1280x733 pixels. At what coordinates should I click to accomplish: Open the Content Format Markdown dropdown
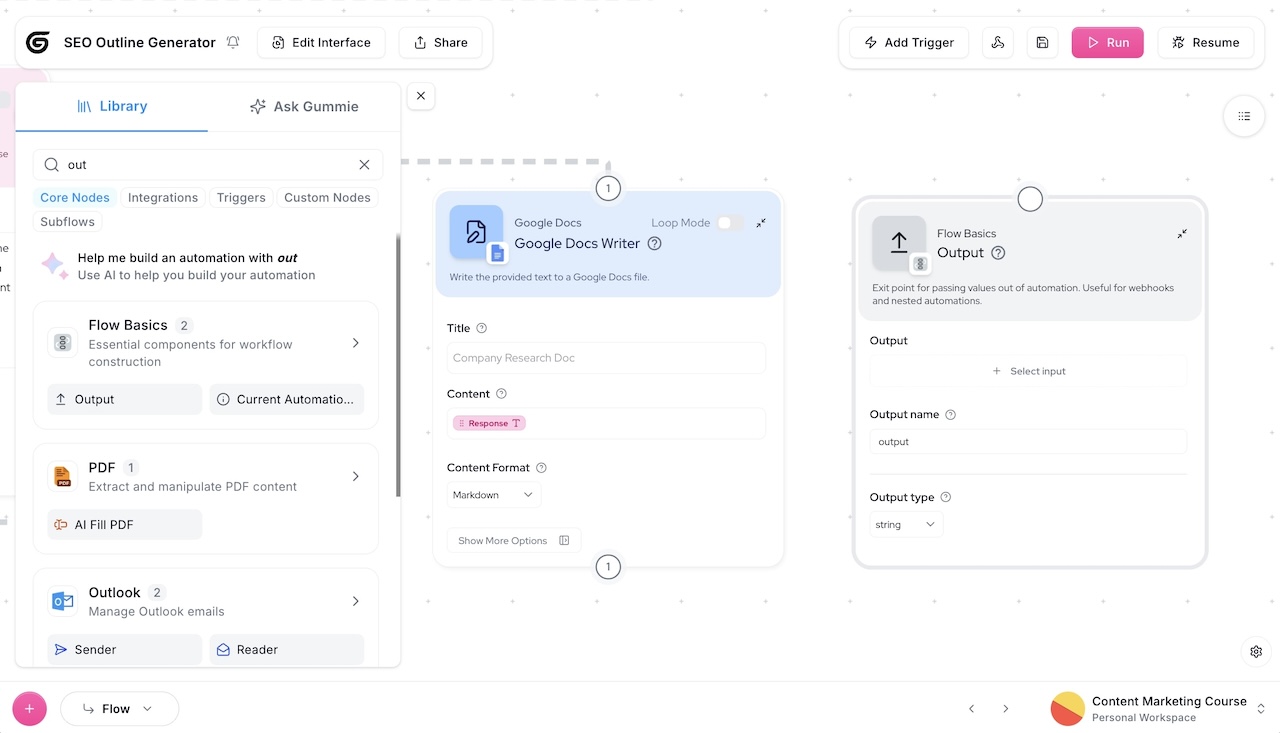pos(494,495)
